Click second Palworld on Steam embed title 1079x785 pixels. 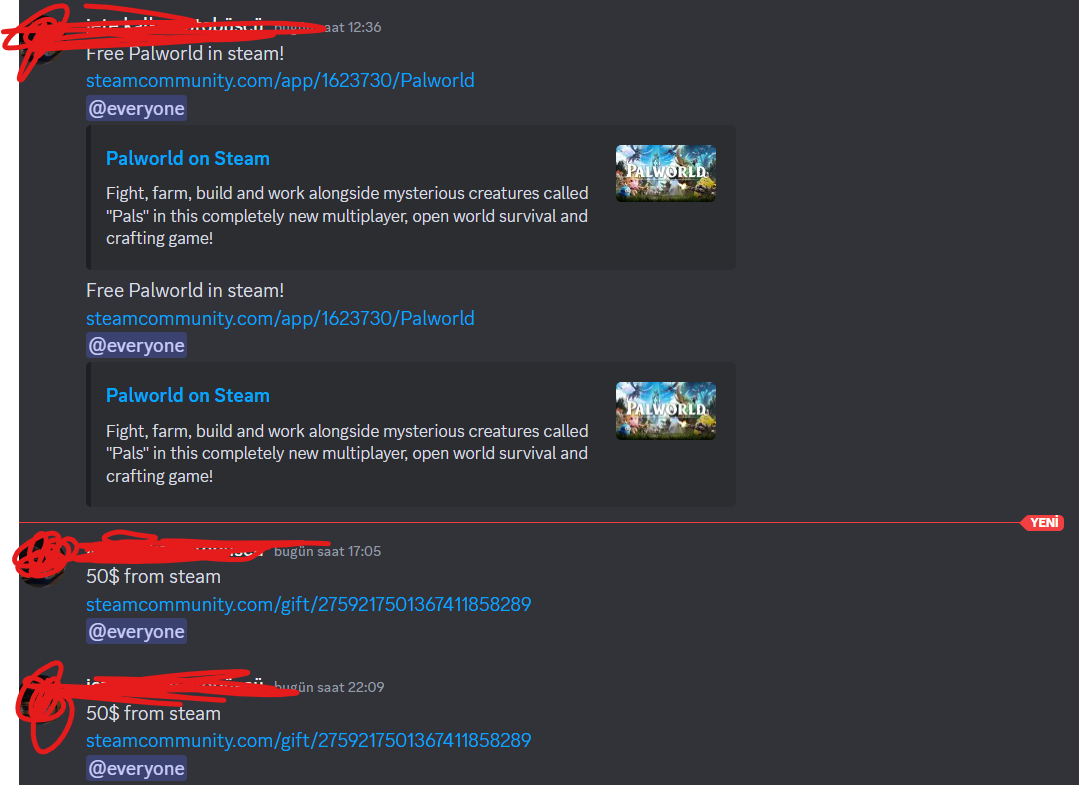[188, 396]
